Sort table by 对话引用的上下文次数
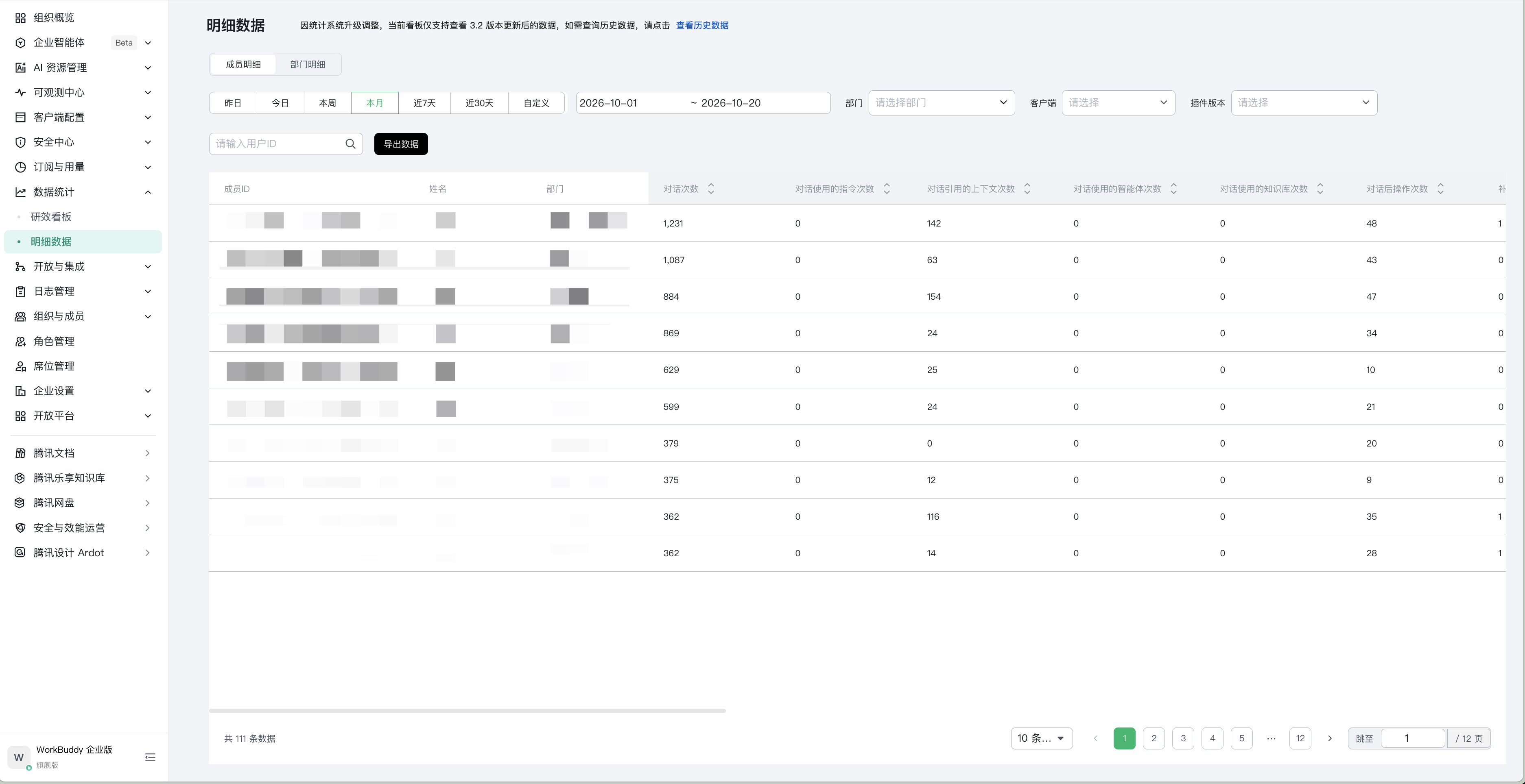 [1027, 189]
